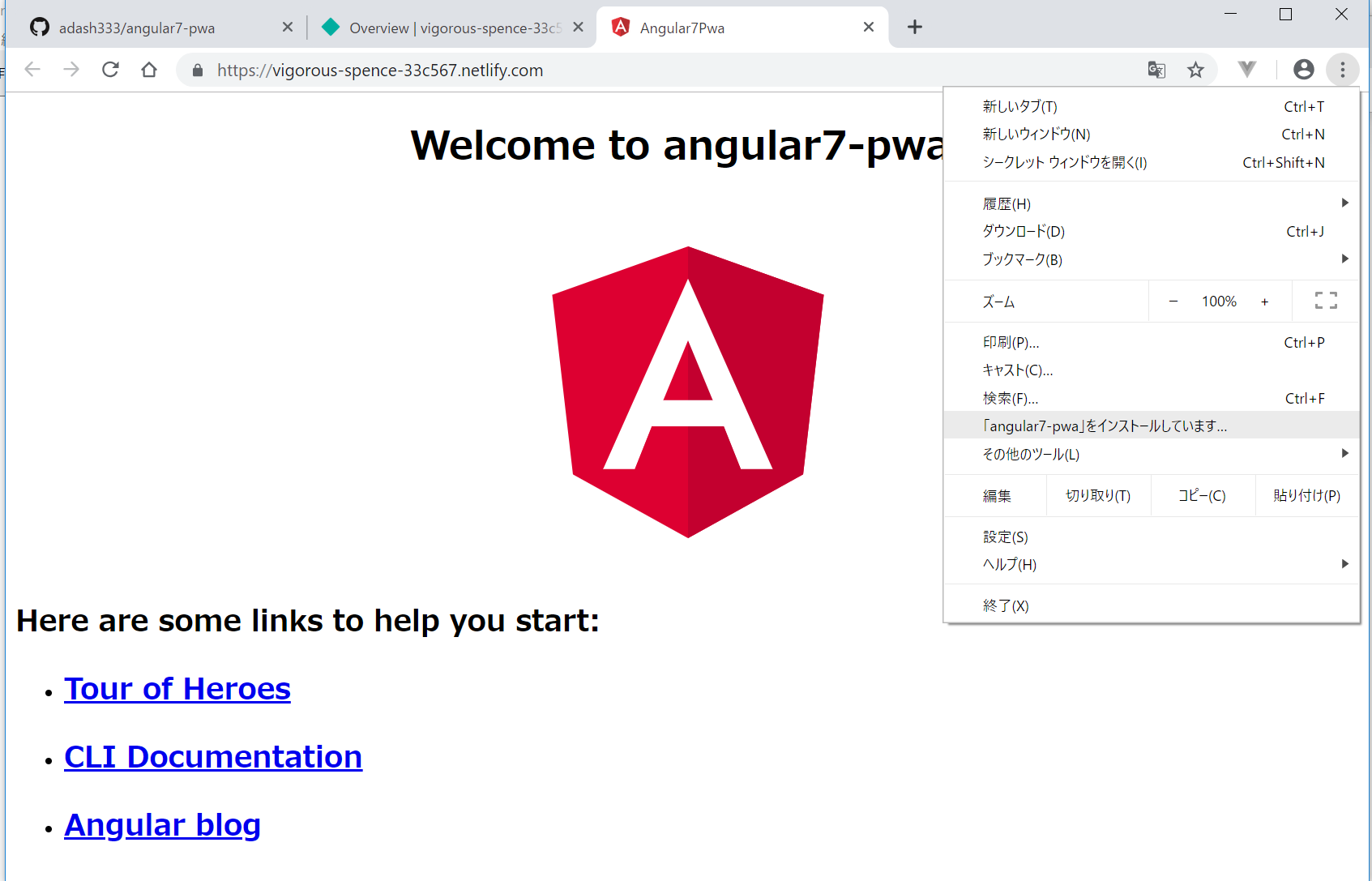Click the three-dot Chrome menu button

[x=1342, y=70]
